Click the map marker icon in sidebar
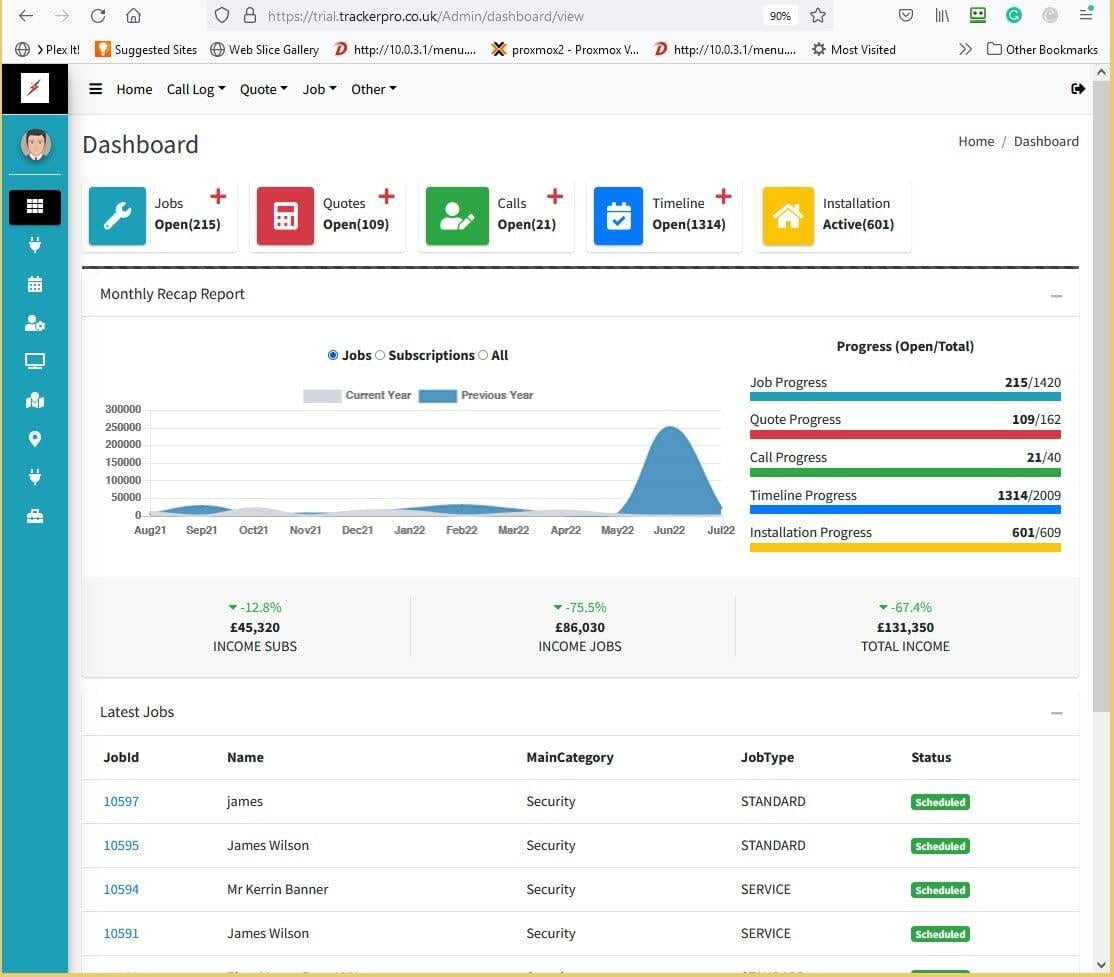The height and width of the screenshot is (977, 1114). click(35, 439)
